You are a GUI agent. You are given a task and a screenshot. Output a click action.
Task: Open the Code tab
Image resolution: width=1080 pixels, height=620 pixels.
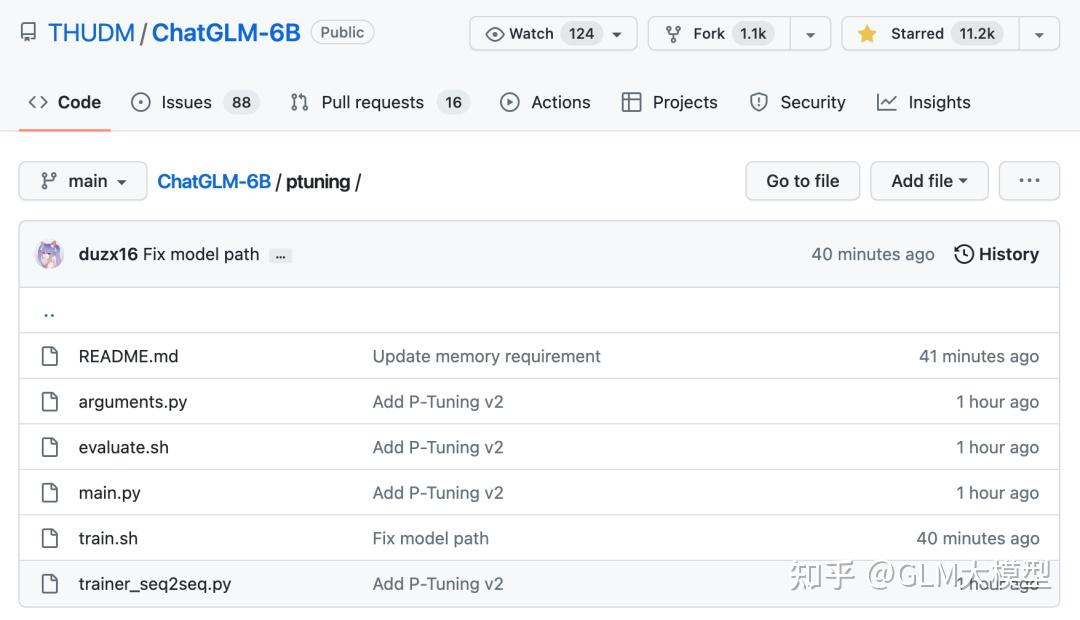point(64,102)
